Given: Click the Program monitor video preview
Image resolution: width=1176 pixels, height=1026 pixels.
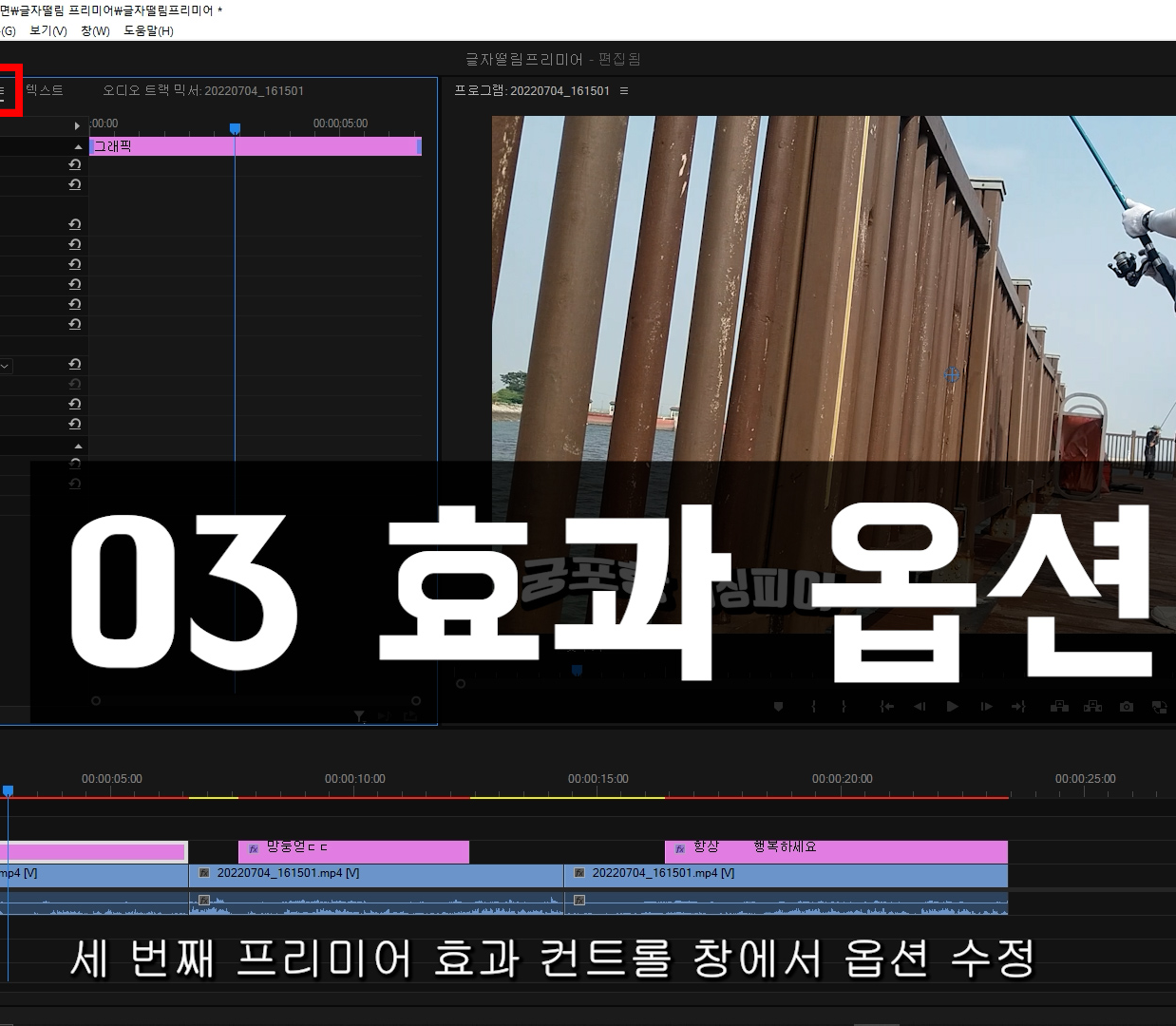Looking at the screenshot, I should (834, 374).
